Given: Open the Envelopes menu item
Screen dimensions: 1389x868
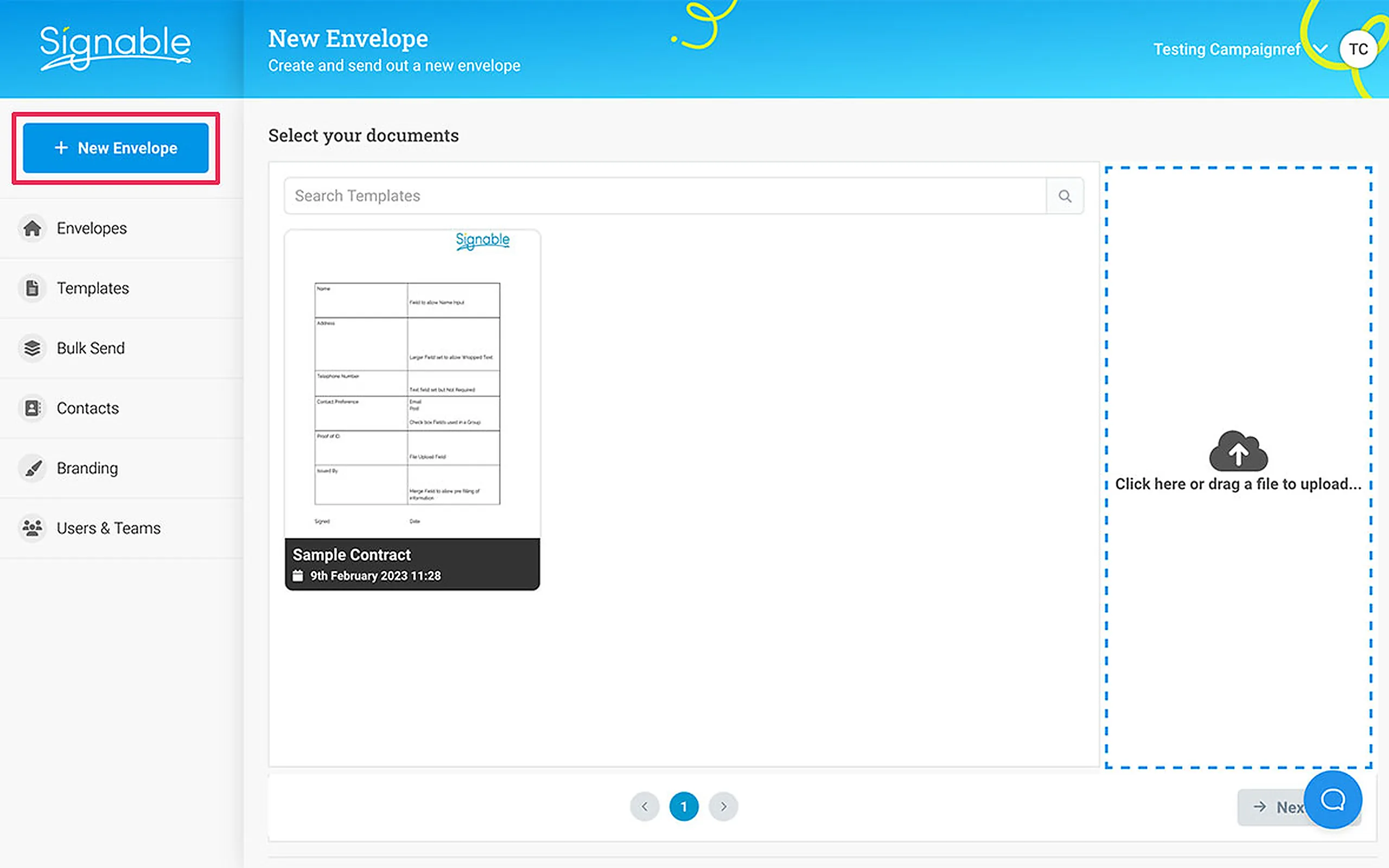Looking at the screenshot, I should pos(122,228).
